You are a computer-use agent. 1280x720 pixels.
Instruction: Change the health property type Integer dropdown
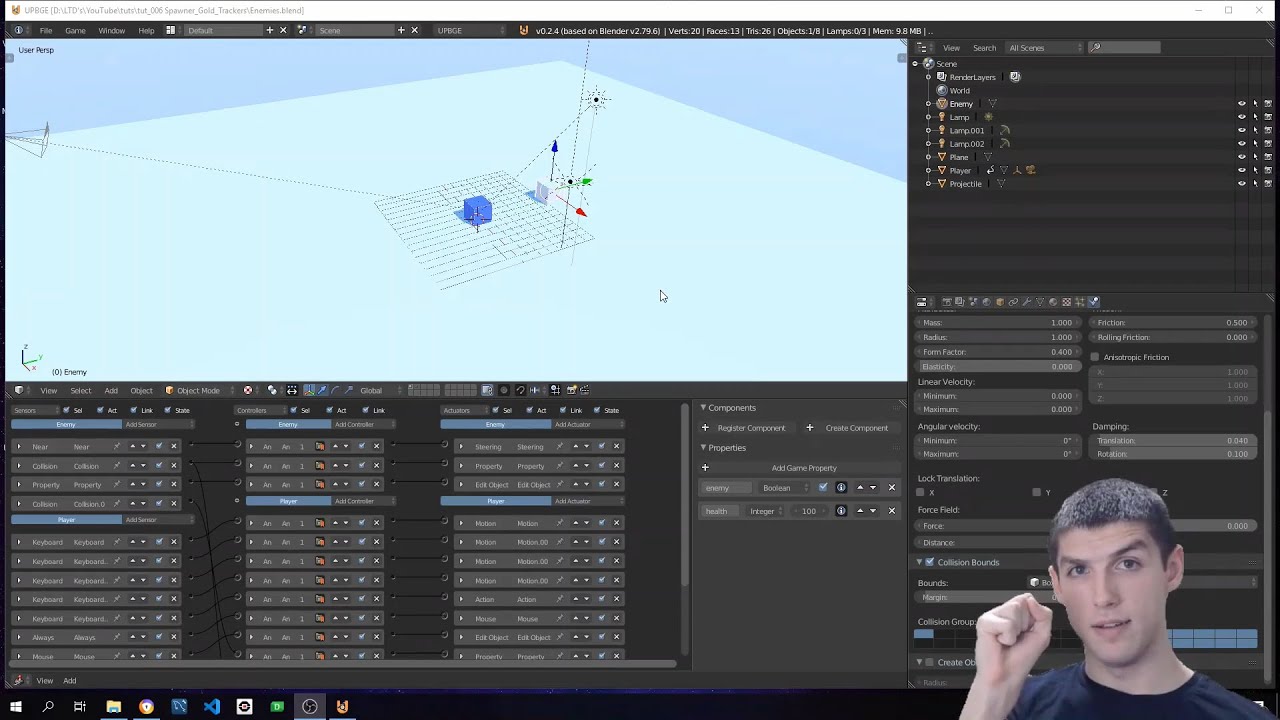[767, 511]
